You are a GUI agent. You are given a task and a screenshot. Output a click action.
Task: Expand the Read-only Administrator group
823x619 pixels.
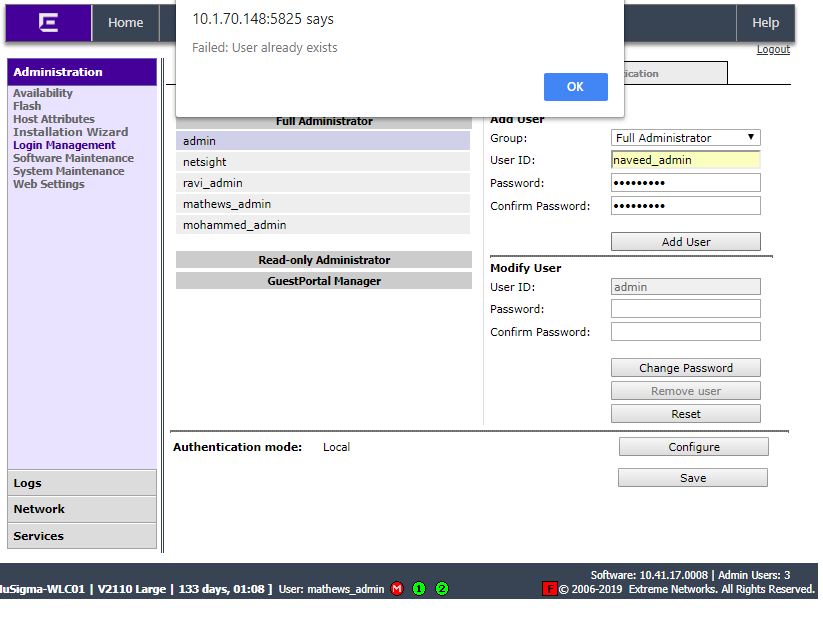(323, 260)
